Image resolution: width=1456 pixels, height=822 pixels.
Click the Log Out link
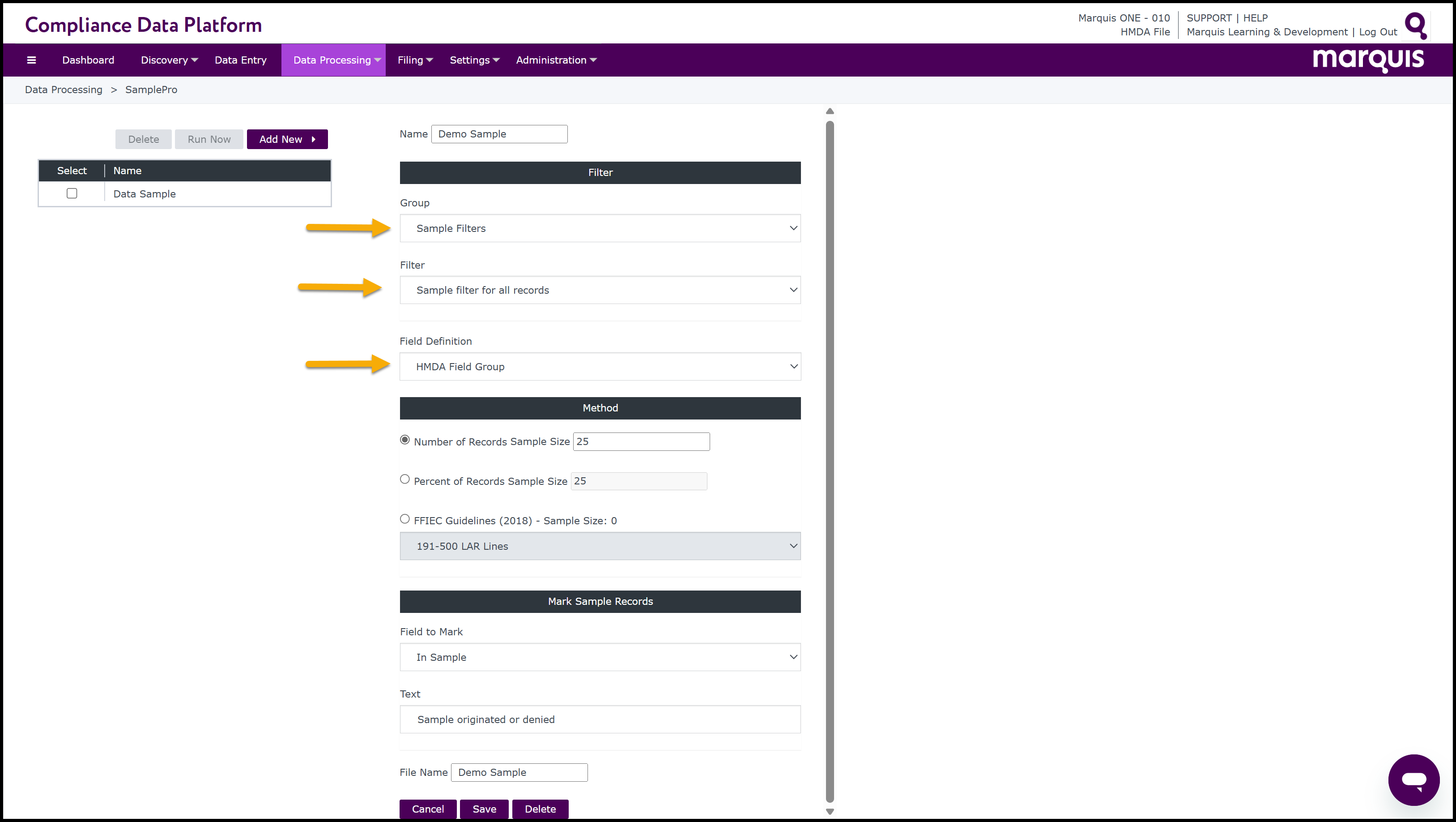1378,32
